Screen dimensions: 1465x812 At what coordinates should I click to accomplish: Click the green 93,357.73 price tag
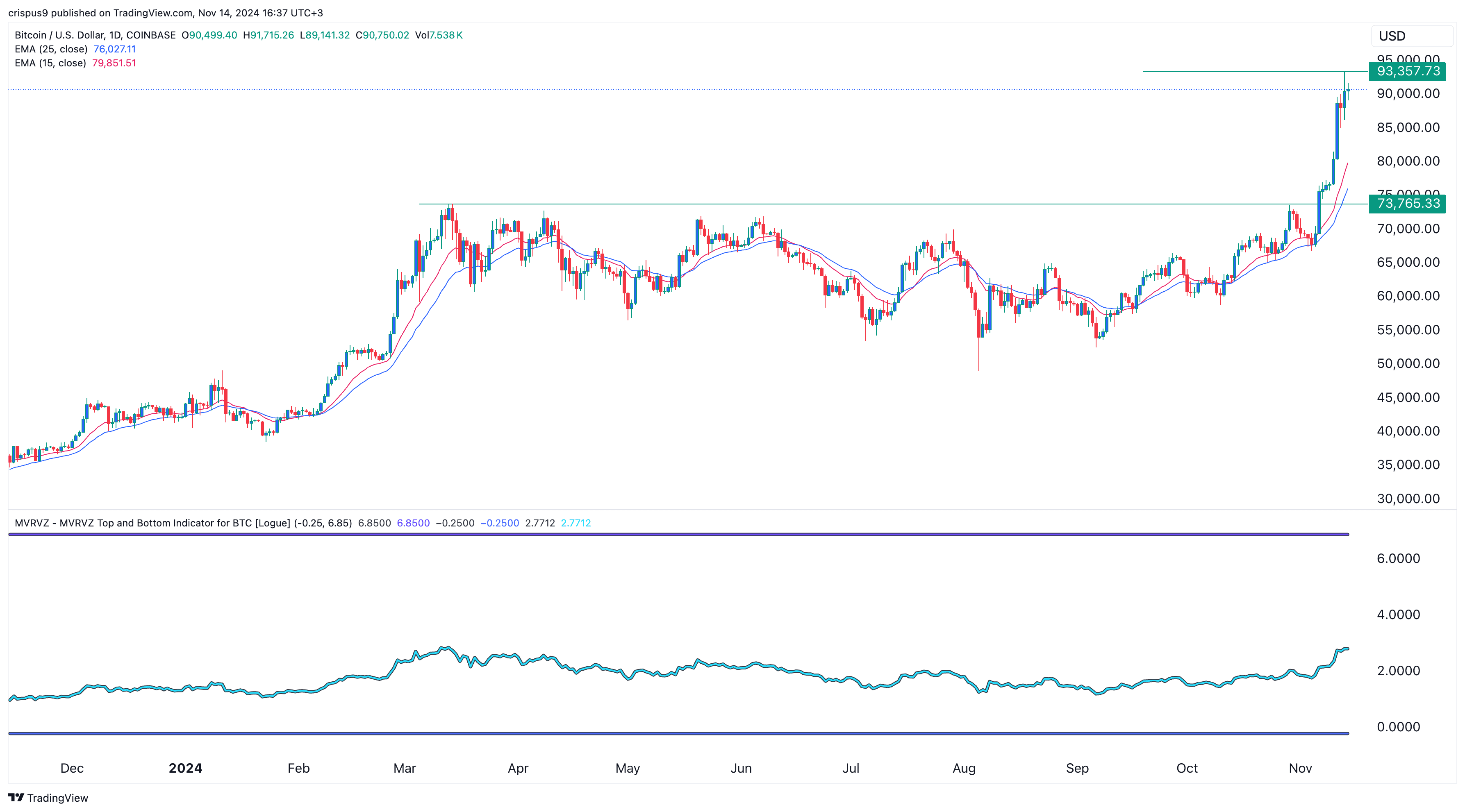tap(1407, 72)
